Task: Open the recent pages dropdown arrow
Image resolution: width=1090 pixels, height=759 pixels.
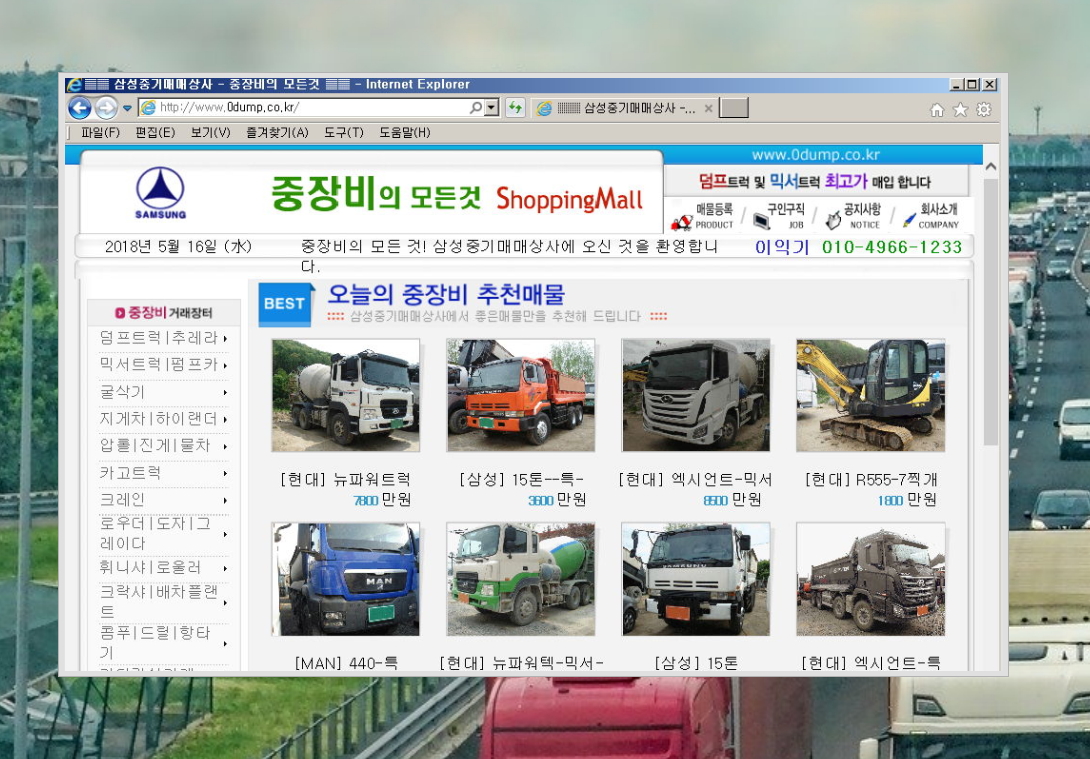Action: 127,108
